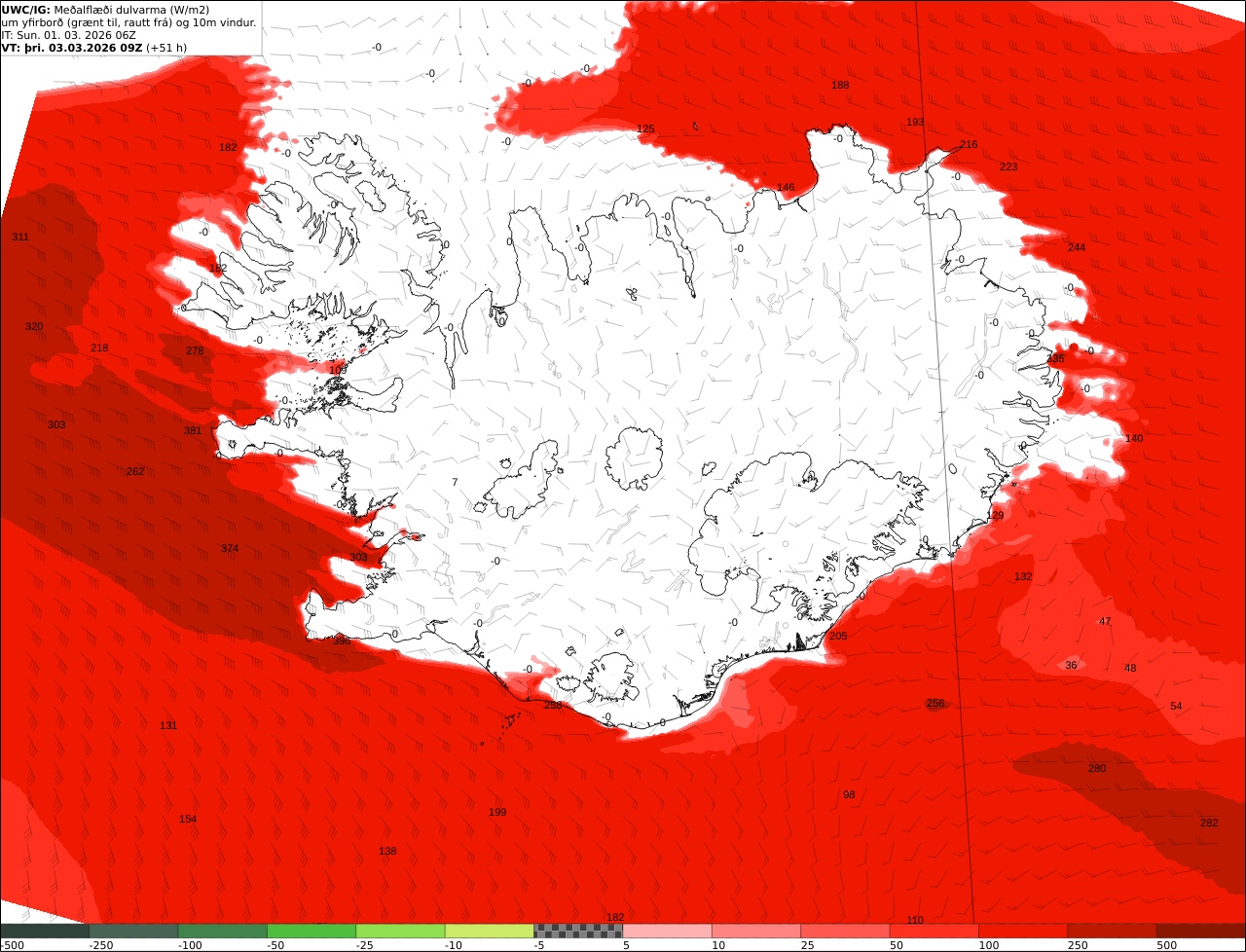1246x952 pixels.
Task: Click the '311' flux value on the map
Action: pos(20,238)
